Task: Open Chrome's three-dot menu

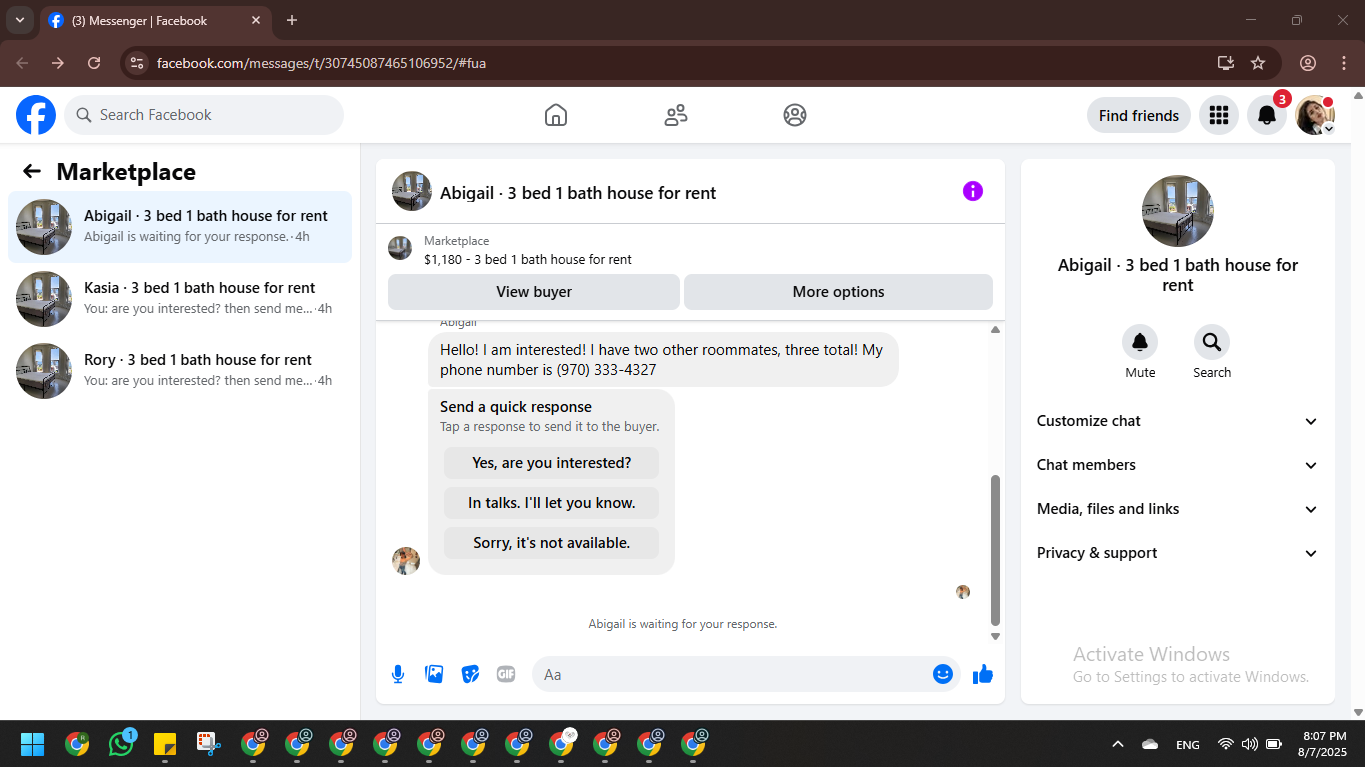Action: click(1344, 63)
